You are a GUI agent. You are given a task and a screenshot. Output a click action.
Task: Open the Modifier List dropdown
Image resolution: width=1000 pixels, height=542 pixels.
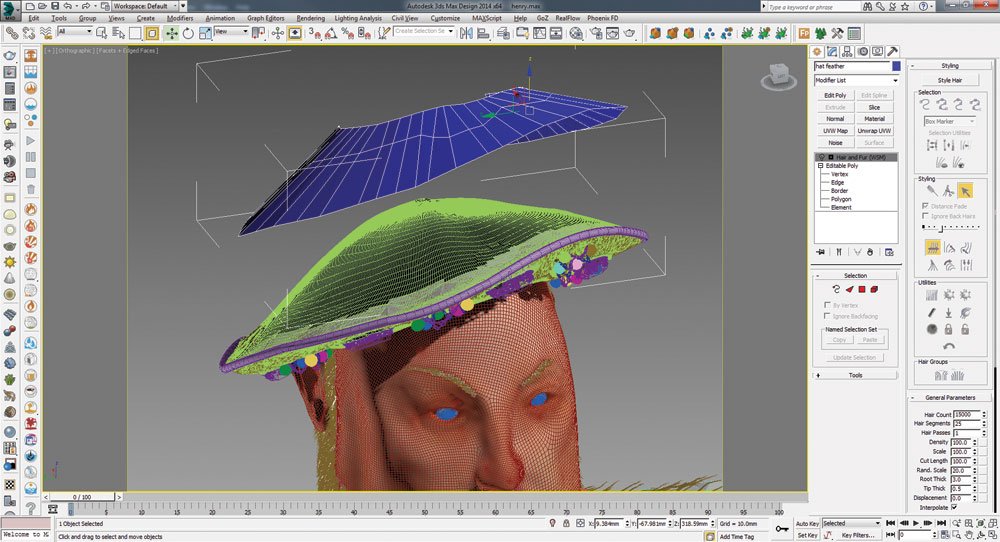click(x=856, y=80)
